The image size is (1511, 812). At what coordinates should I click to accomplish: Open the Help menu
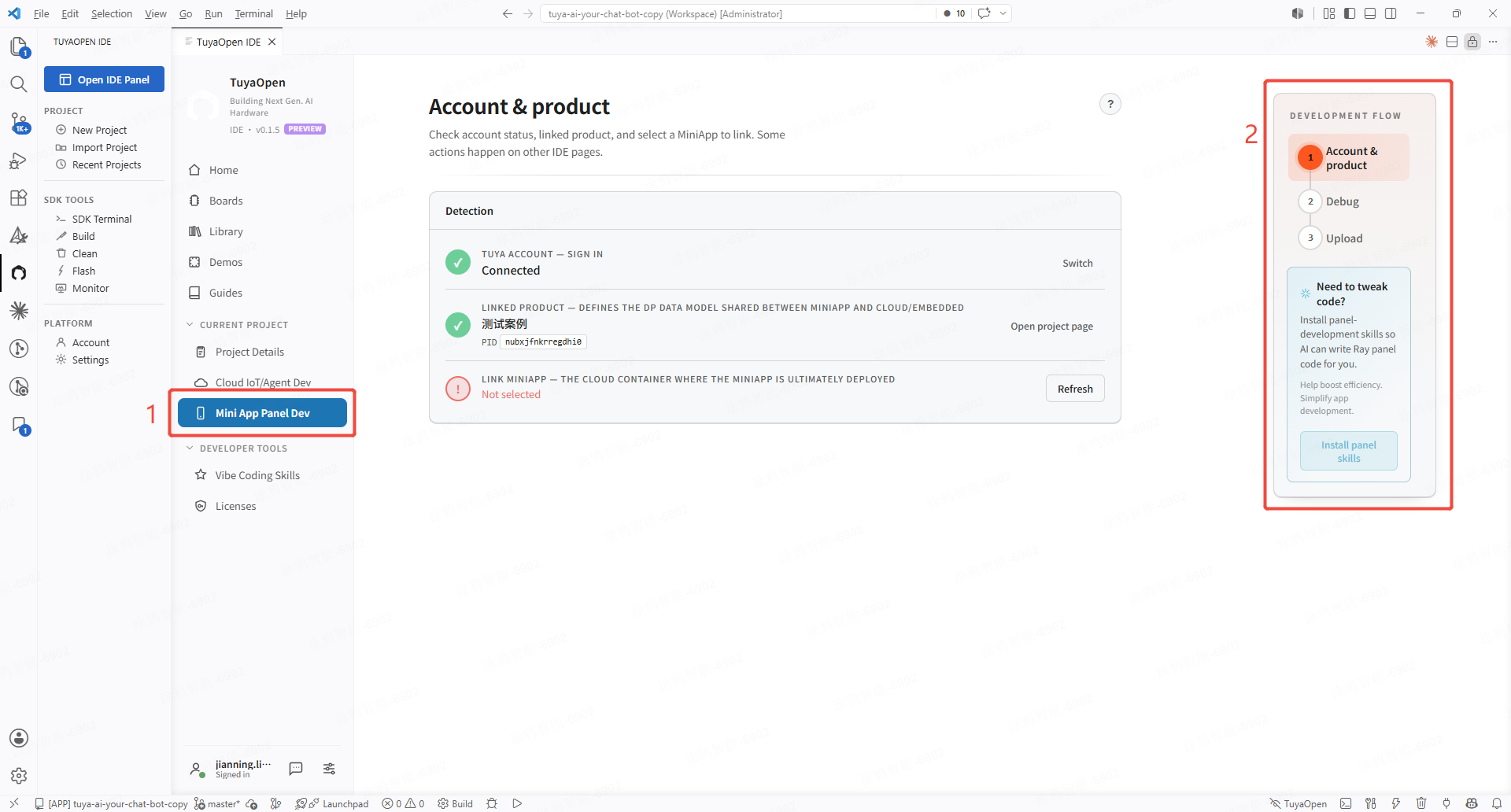[296, 13]
